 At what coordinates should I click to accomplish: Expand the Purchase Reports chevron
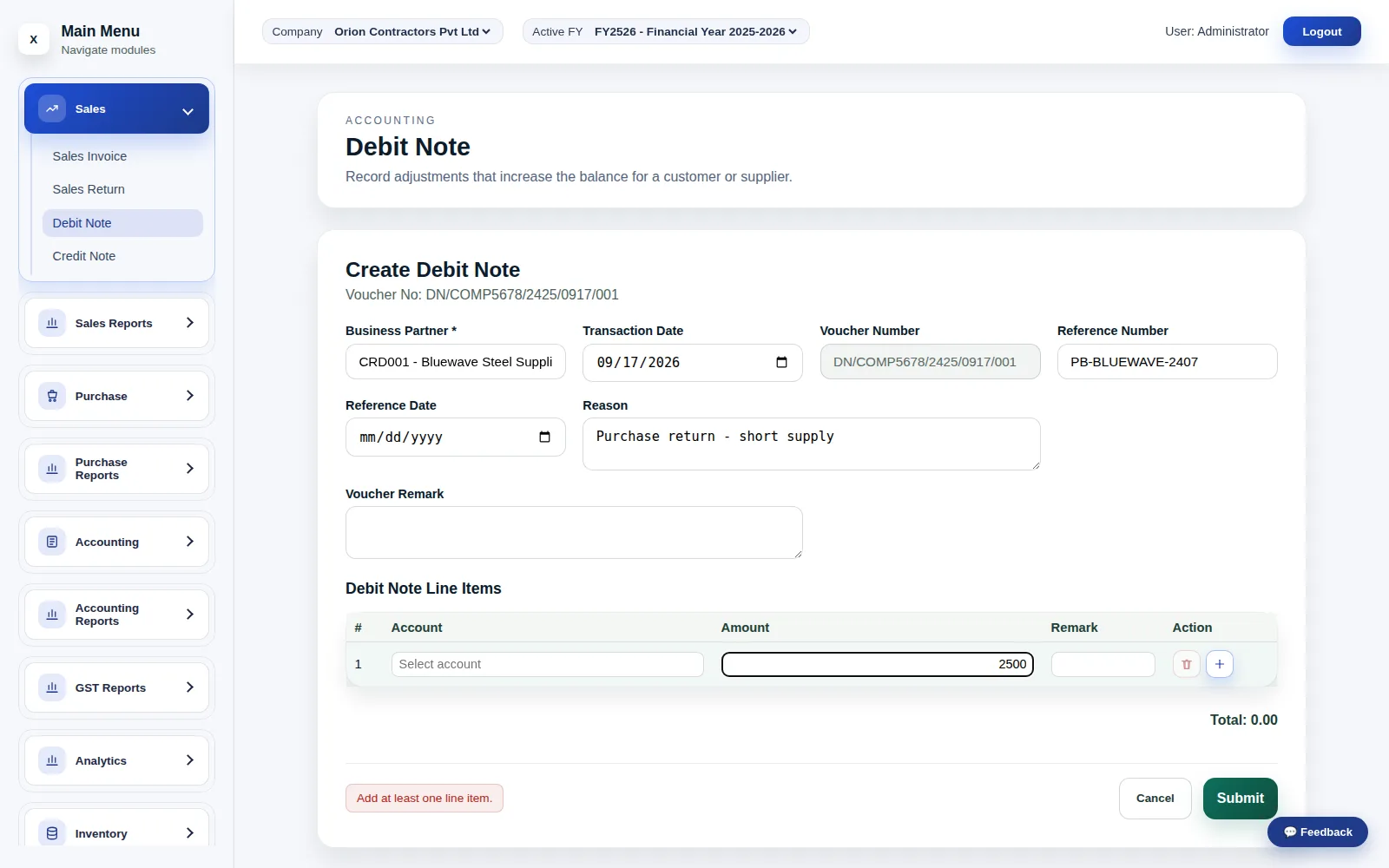coord(190,469)
